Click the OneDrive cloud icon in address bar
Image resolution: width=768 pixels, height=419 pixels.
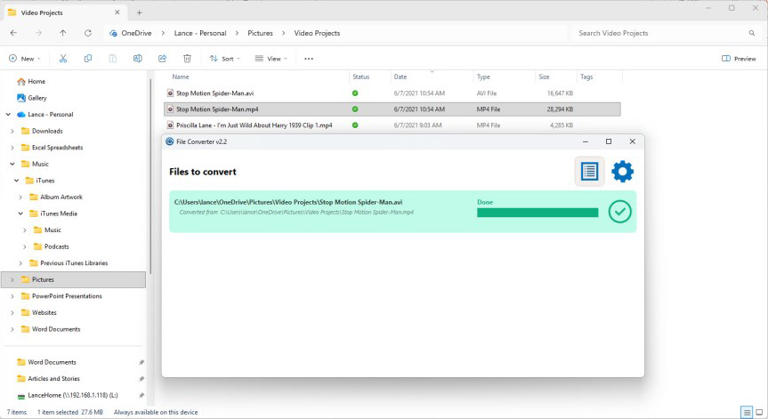(x=113, y=33)
